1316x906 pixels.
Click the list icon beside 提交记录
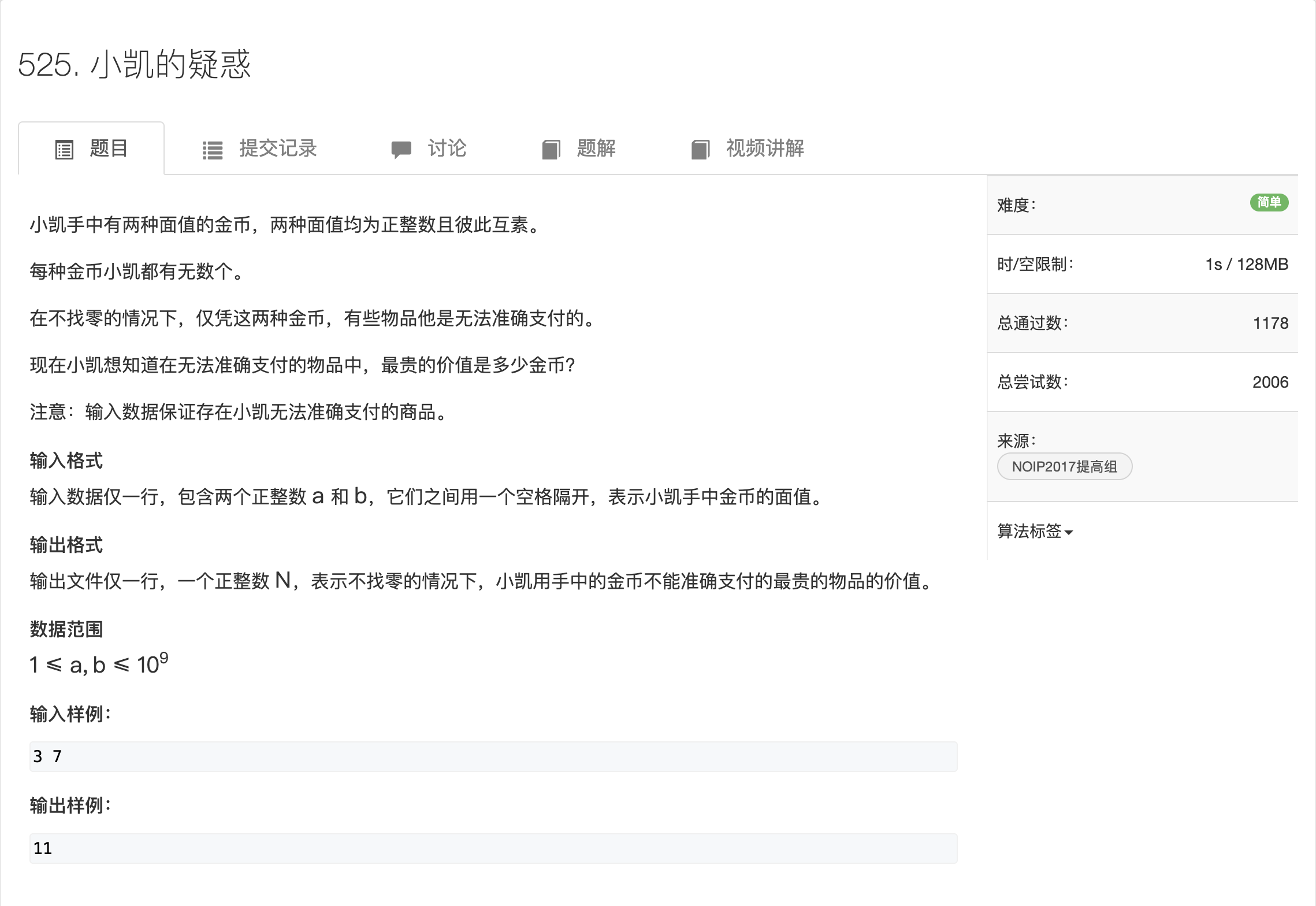[213, 150]
